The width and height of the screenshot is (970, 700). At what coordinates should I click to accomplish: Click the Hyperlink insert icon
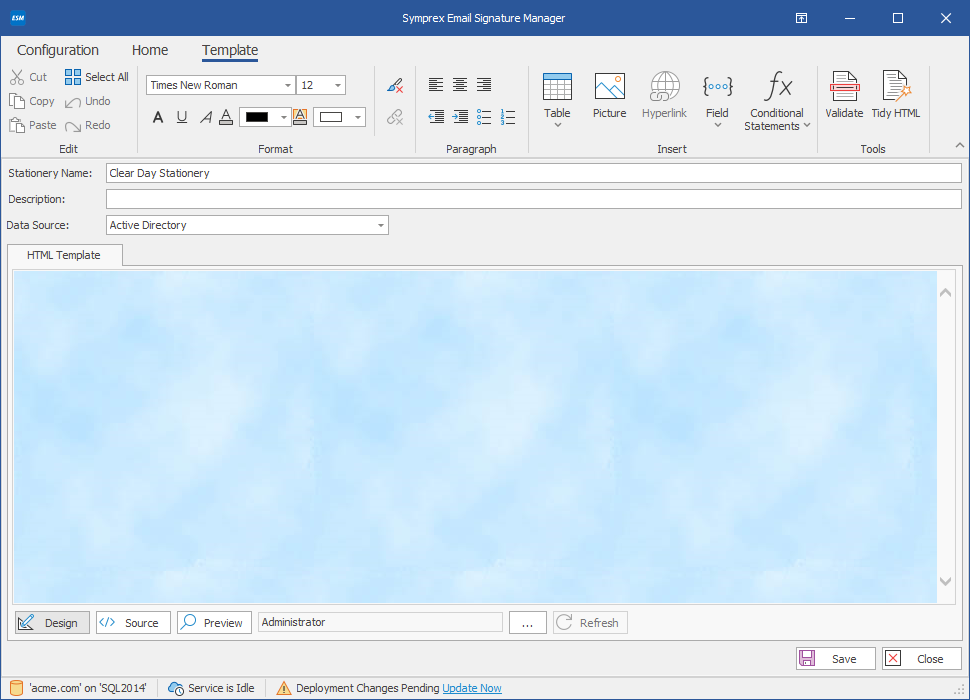coord(664,96)
